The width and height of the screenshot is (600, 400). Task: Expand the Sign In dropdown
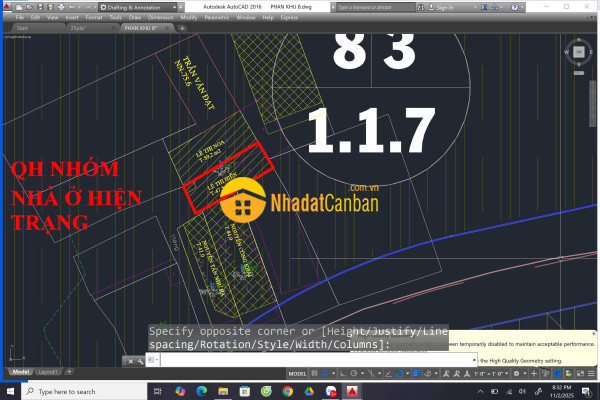pyautogui.click(x=474, y=7)
